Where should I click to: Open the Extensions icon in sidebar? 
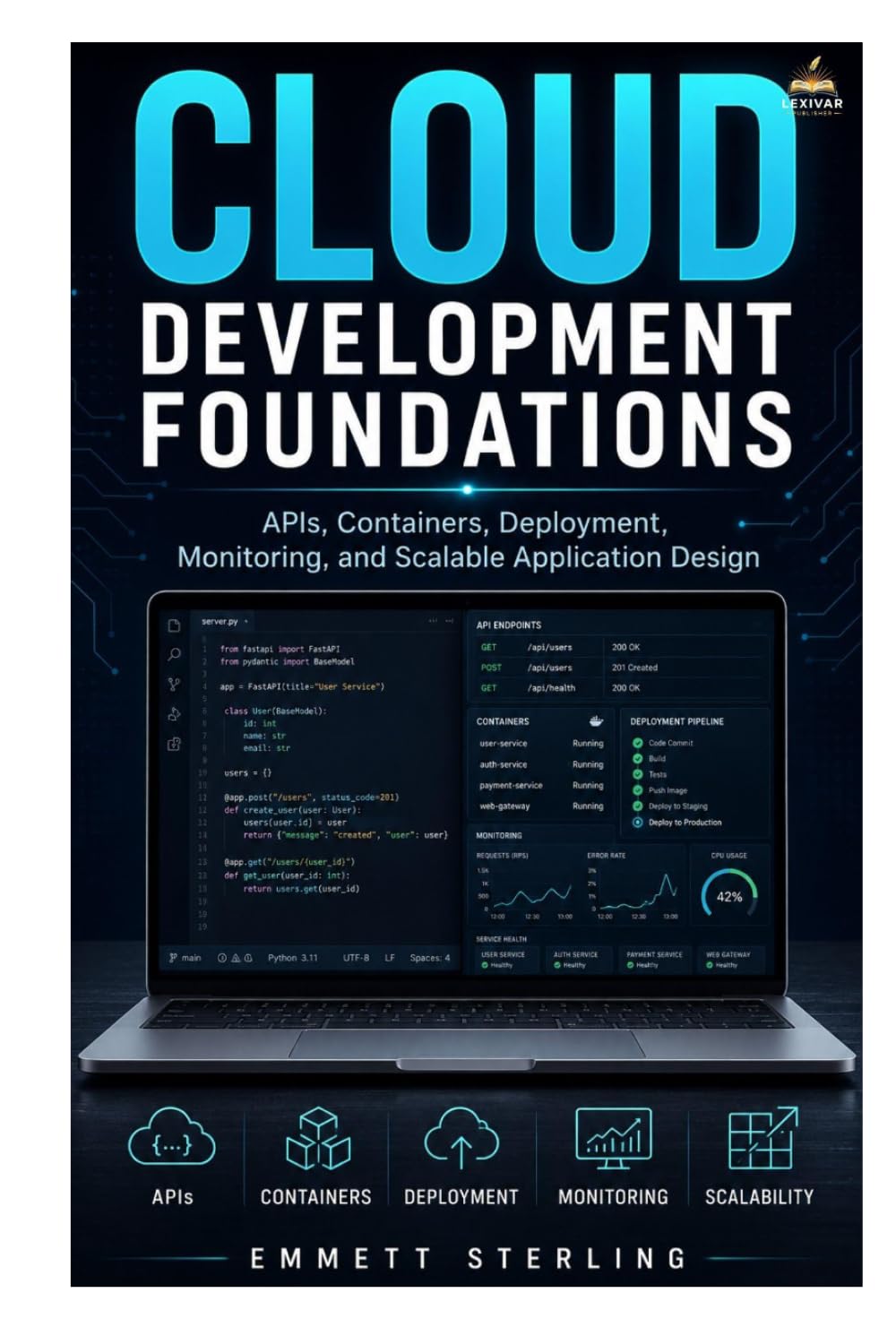(x=174, y=744)
